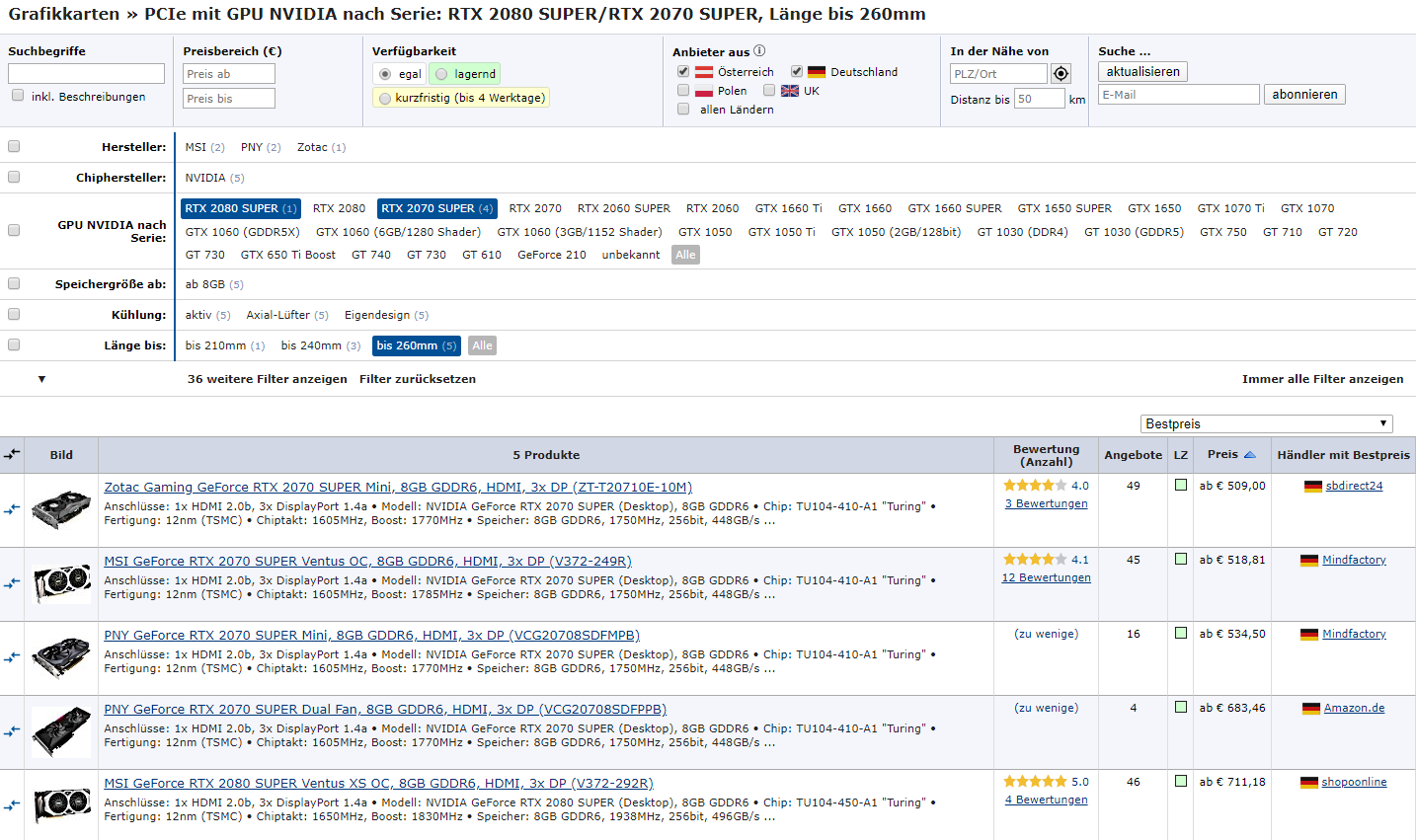The width and height of the screenshot is (1416, 840).
Task: Click the Preis bis input field
Action: (x=229, y=99)
